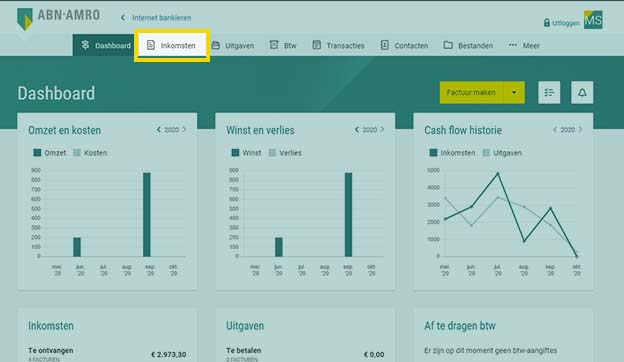Click the Inkomsten document icon in navigation
624x362 pixels.
click(151, 45)
